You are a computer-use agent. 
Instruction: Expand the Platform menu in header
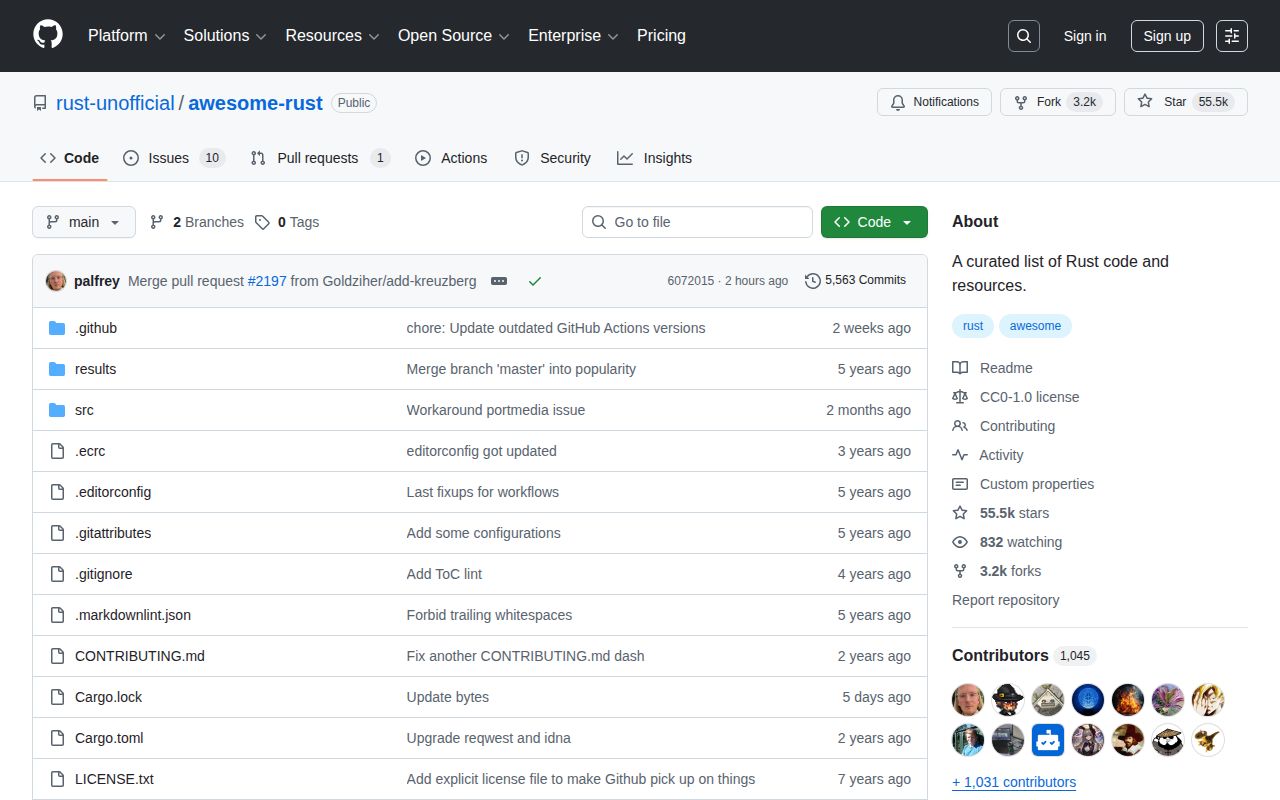point(126,35)
